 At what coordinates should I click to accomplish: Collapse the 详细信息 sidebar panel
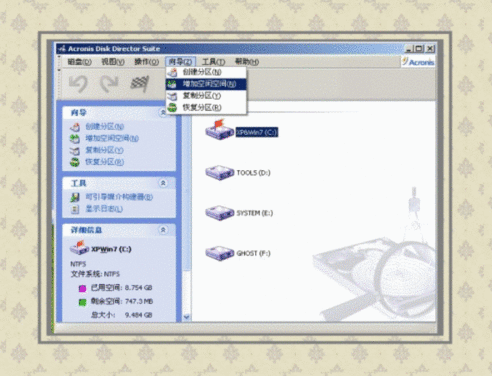coord(163,230)
